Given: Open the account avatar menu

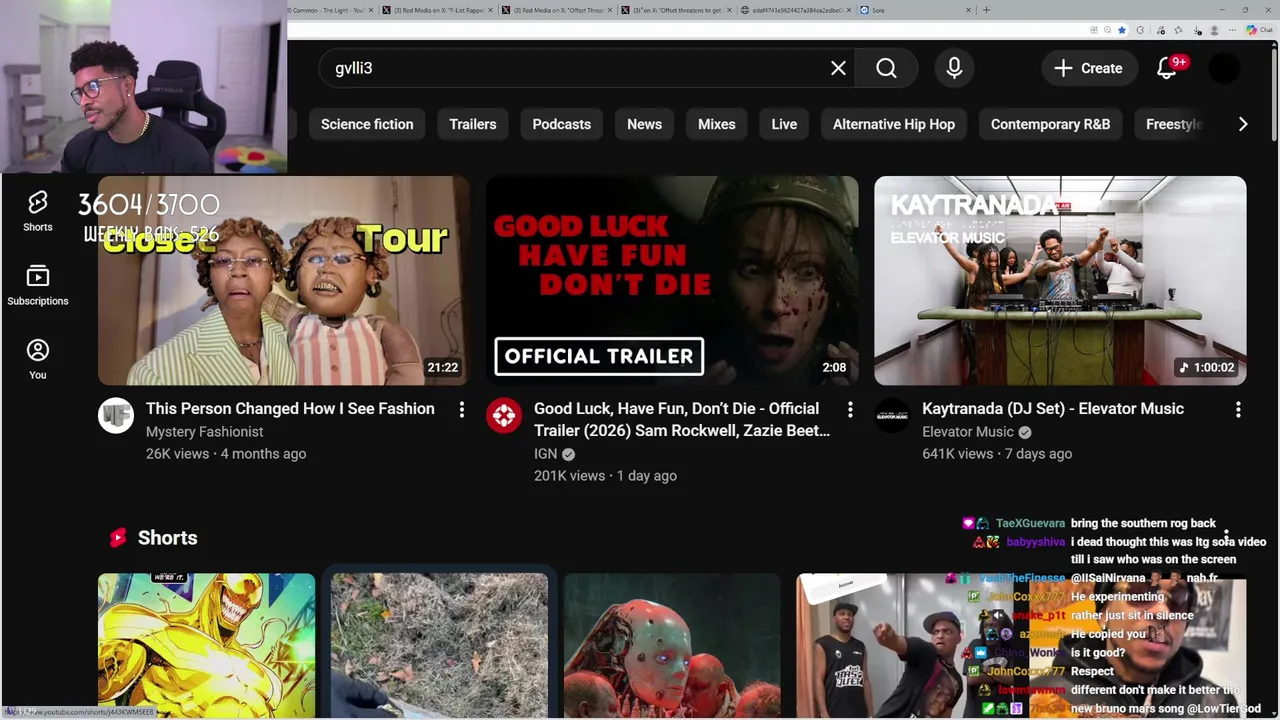Looking at the screenshot, I should (1224, 68).
